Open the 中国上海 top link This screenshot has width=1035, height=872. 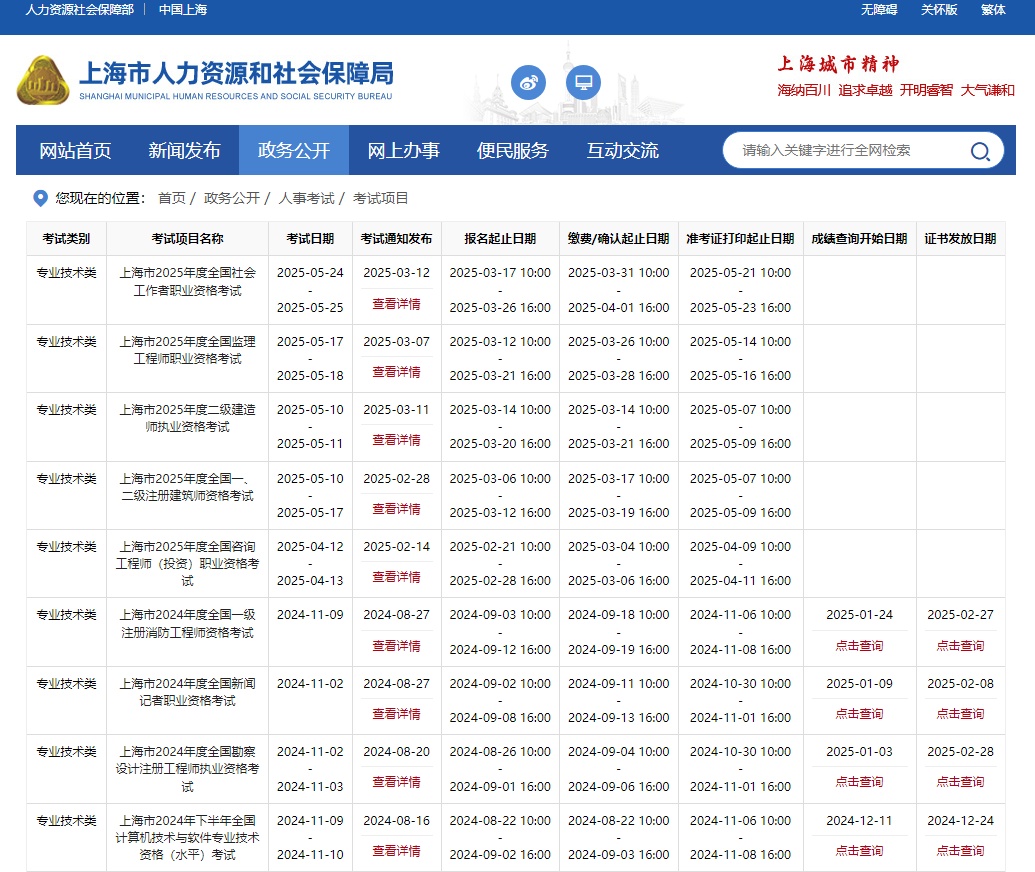tap(183, 10)
